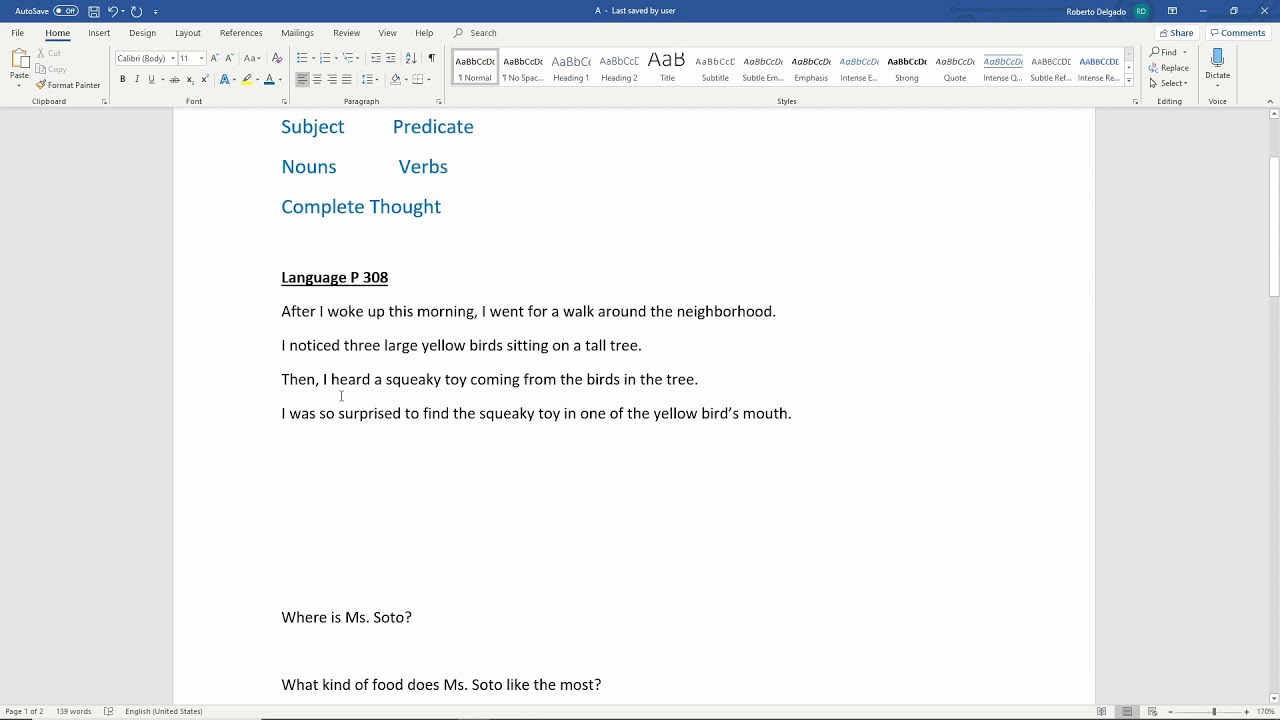The height and width of the screenshot is (720, 1280).
Task: Open the Select dropdown
Action: click(1168, 83)
